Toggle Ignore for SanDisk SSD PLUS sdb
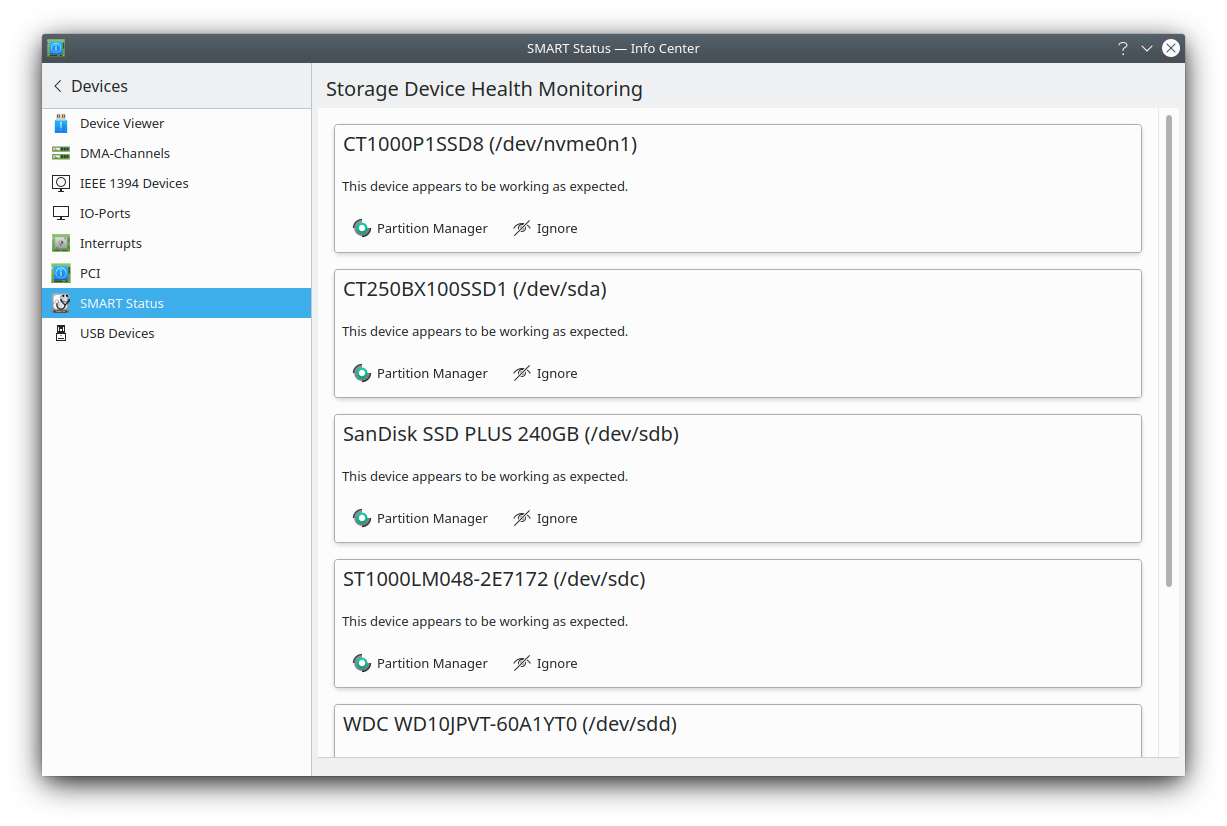1227x826 pixels. (x=545, y=518)
